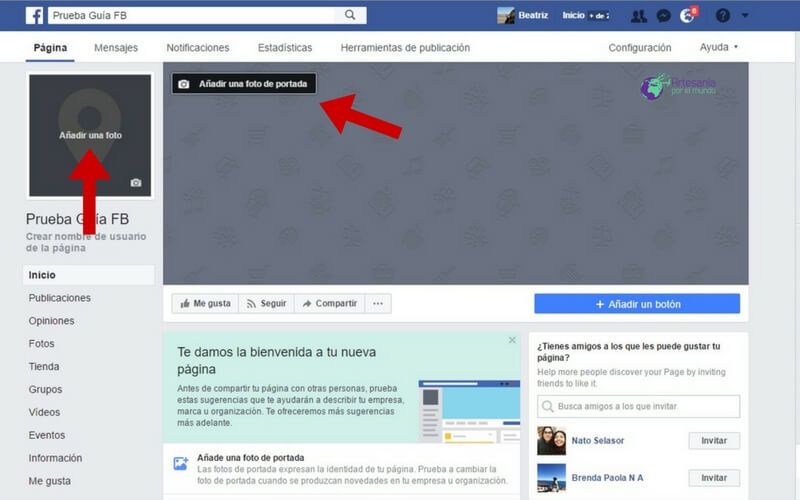Open the Messenger messages icon

[x=663, y=16]
